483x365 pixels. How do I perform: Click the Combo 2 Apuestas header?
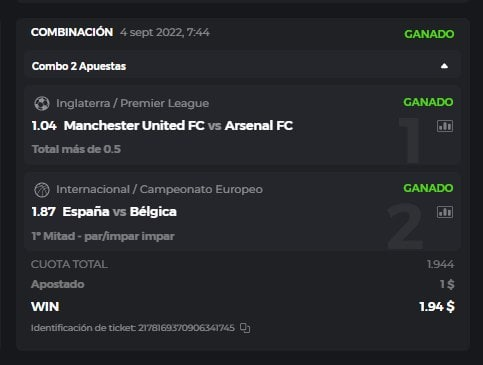tap(242, 66)
